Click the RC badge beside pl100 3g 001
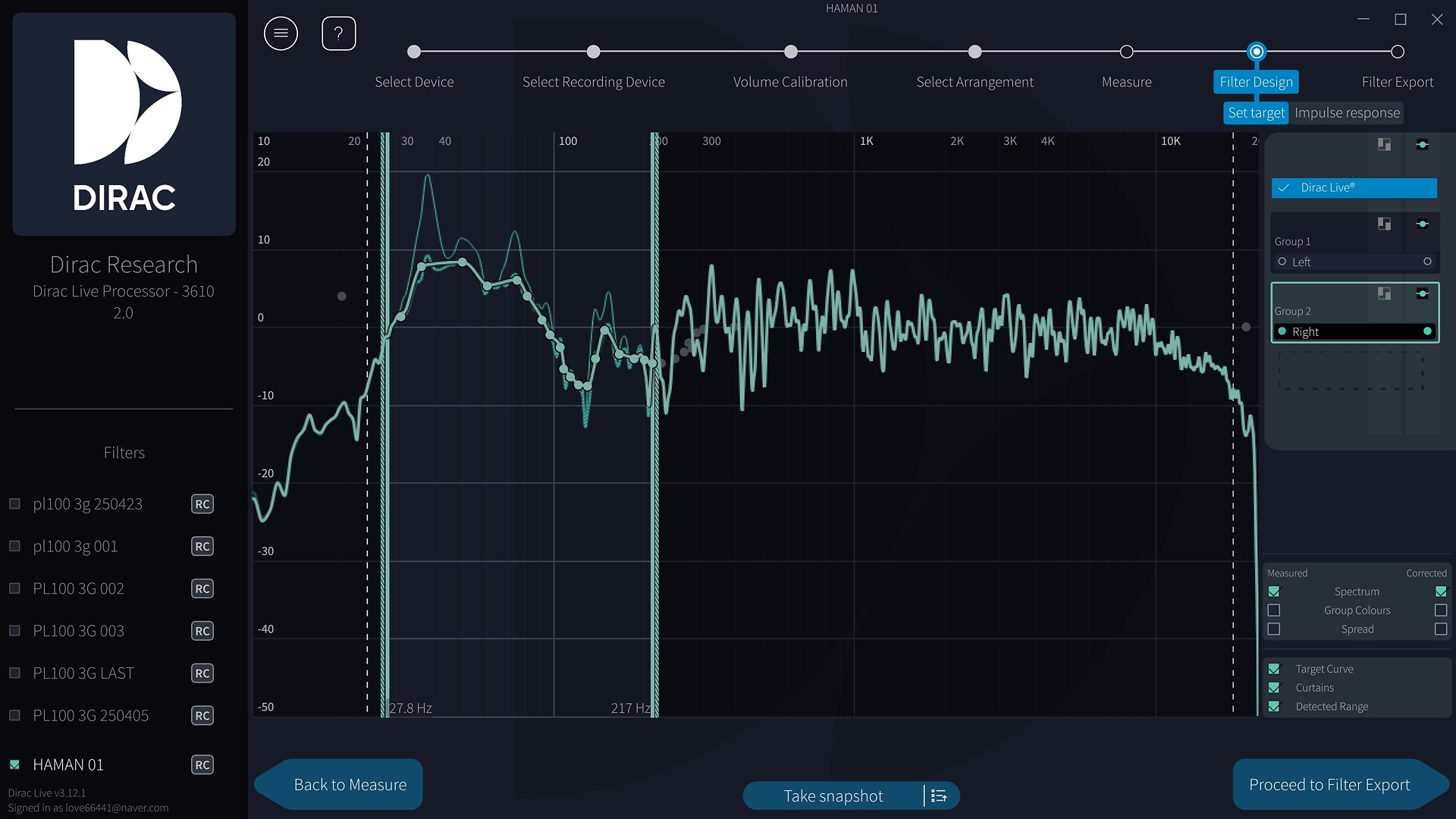This screenshot has width=1456, height=819. point(202,547)
